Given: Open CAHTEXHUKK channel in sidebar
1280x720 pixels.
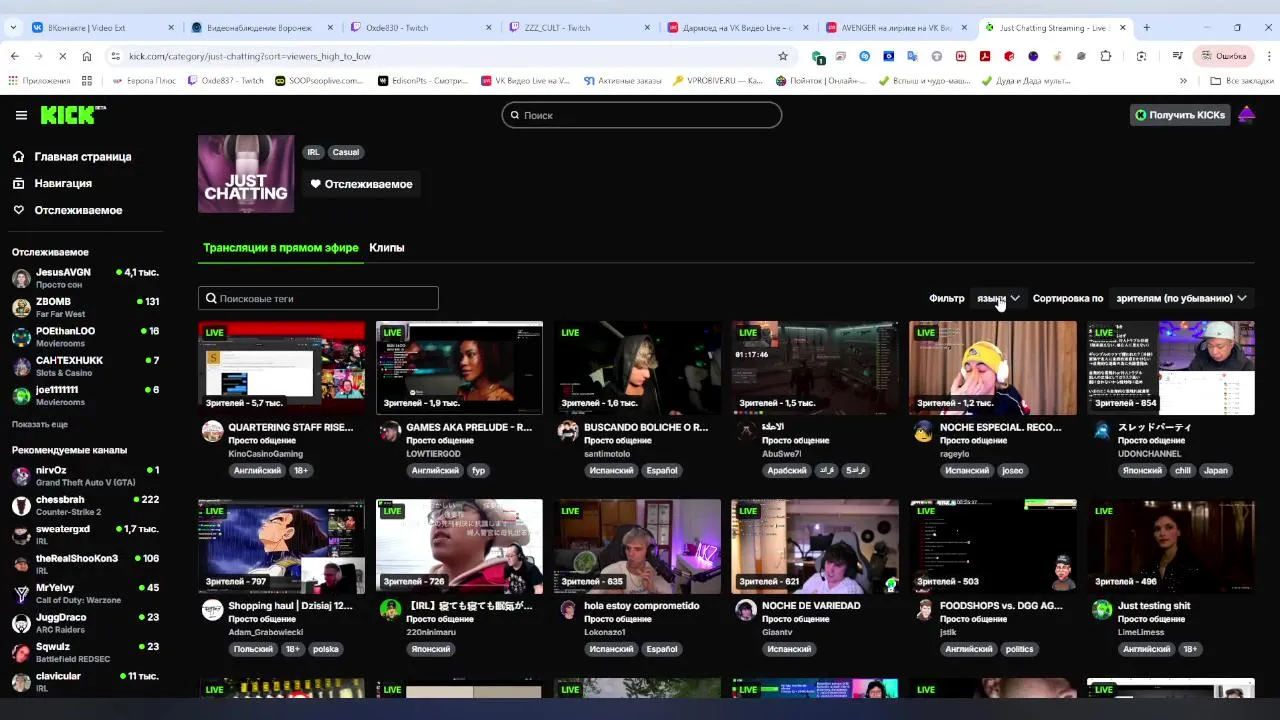Looking at the screenshot, I should [85, 366].
